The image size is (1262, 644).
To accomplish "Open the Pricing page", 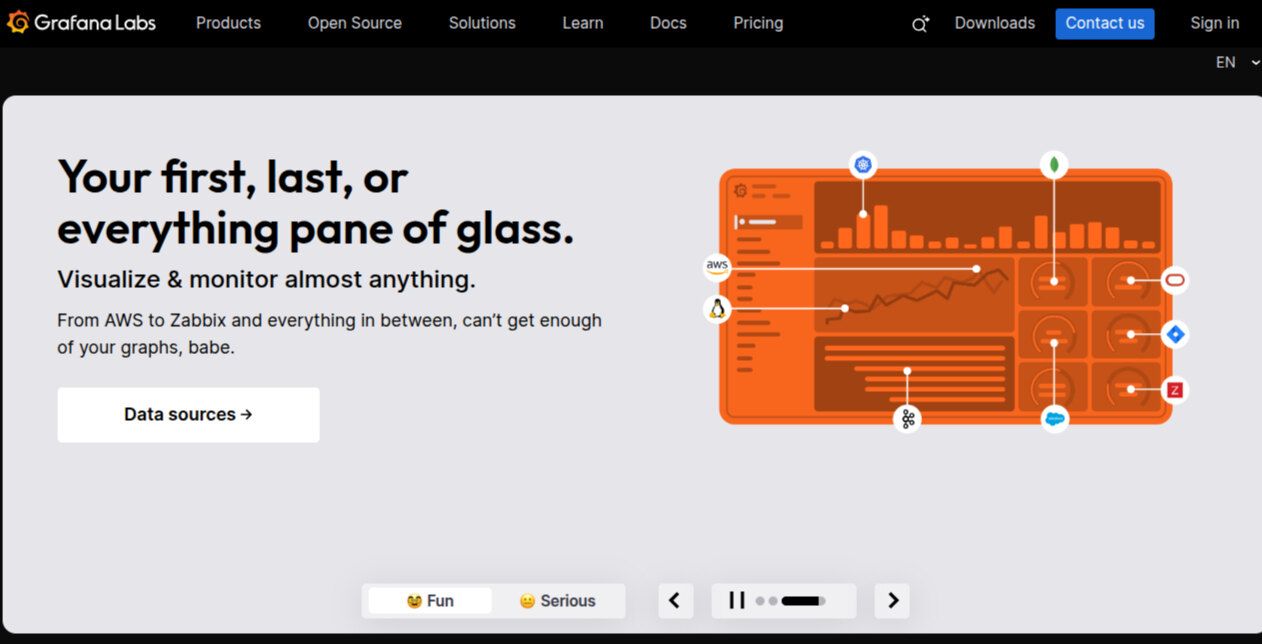I will (x=758, y=23).
